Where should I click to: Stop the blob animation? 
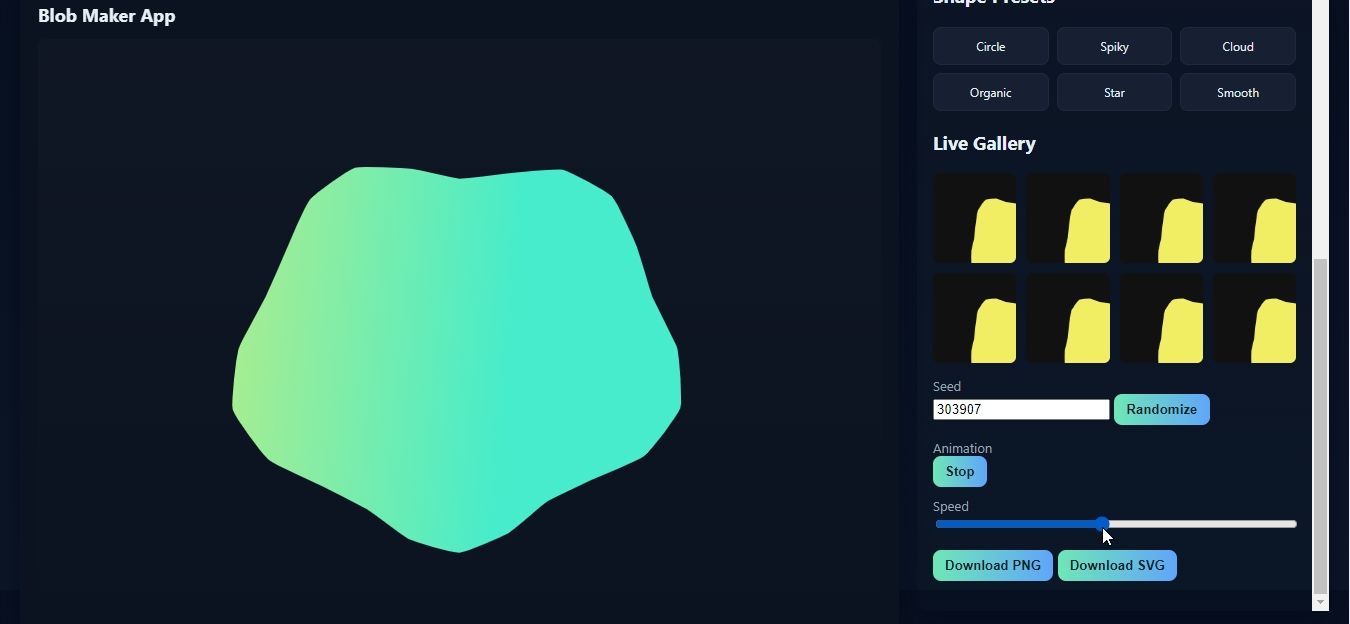959,471
